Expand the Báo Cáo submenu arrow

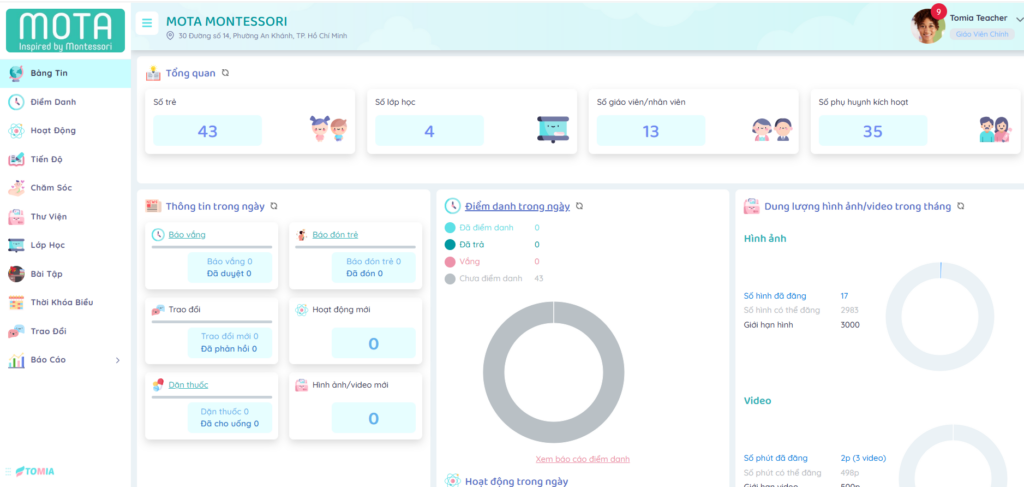pos(118,360)
